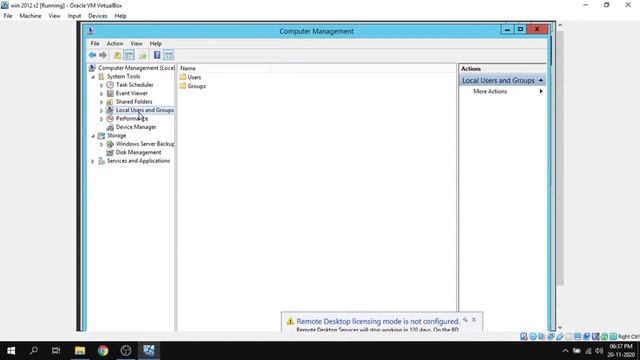Select the Shared Folders icon

pyautogui.click(x=110, y=102)
